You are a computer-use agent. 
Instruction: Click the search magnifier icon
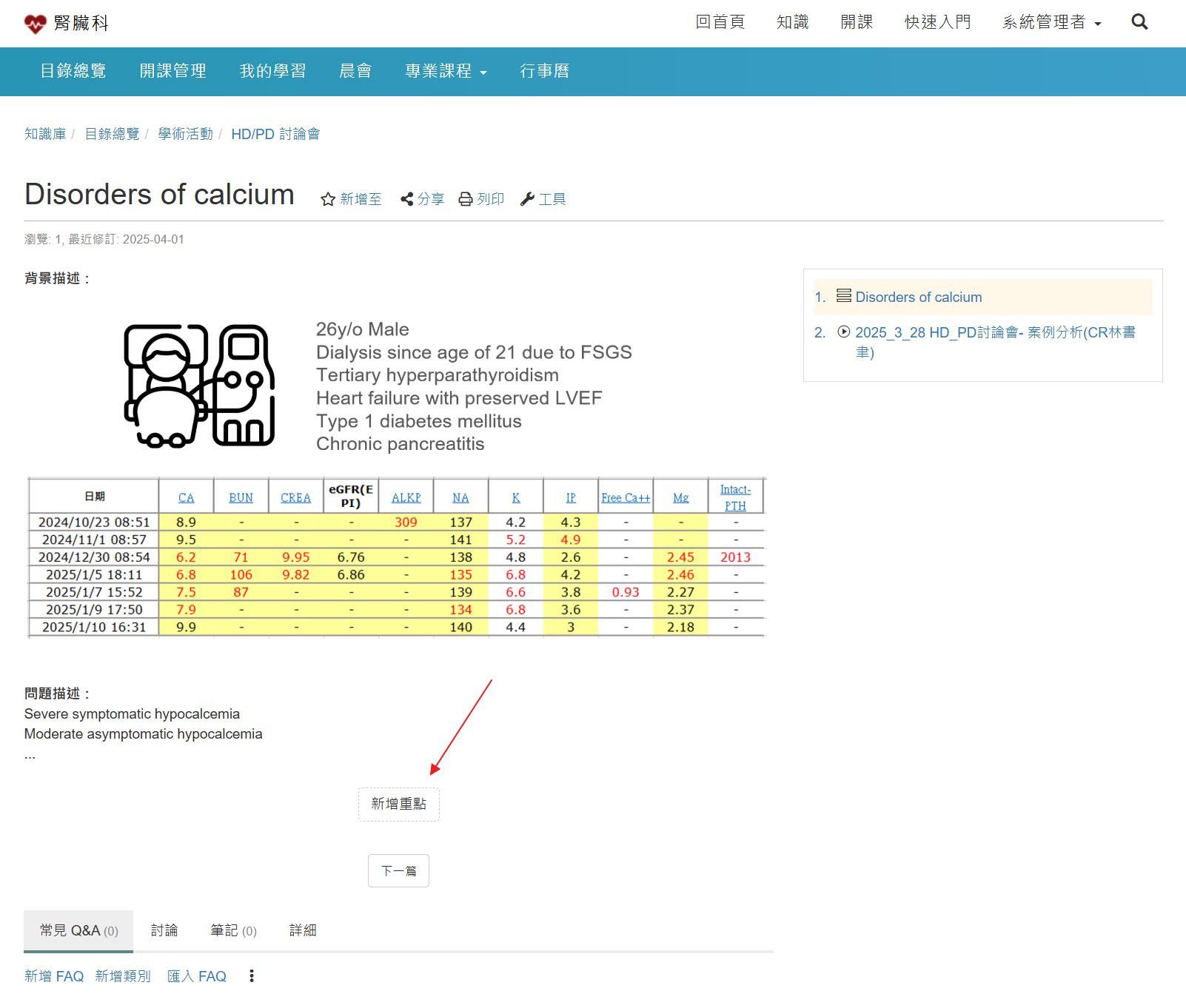[x=1139, y=22]
